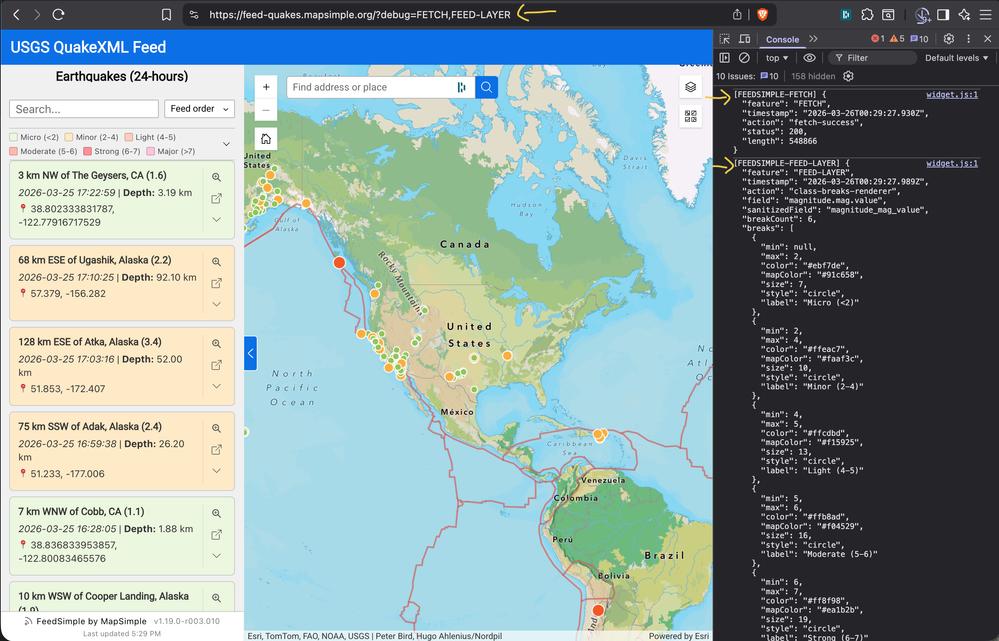Expand the magnitude legend chevron
The image size is (999, 641).
pos(226,144)
